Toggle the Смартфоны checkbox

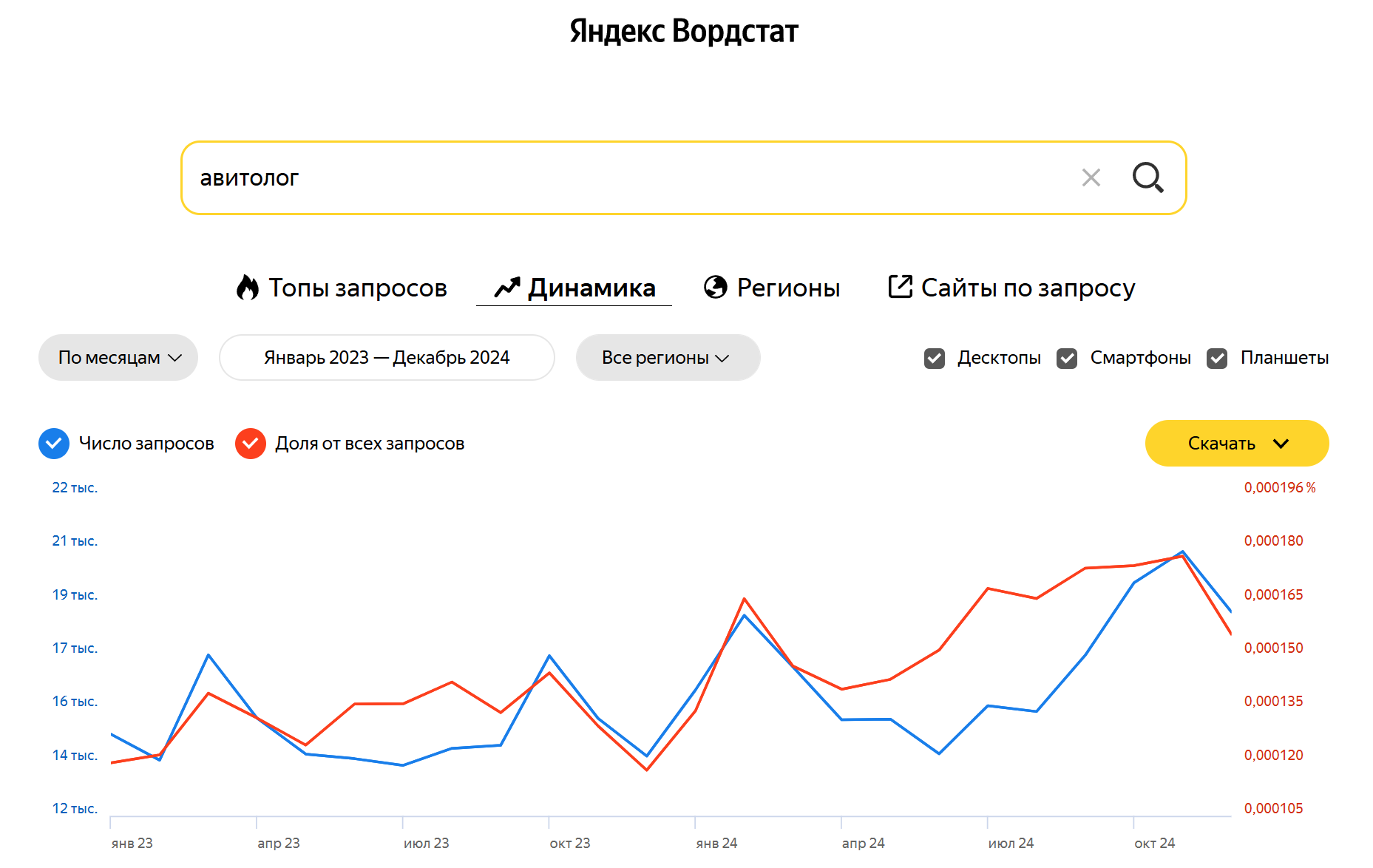[1067, 359]
